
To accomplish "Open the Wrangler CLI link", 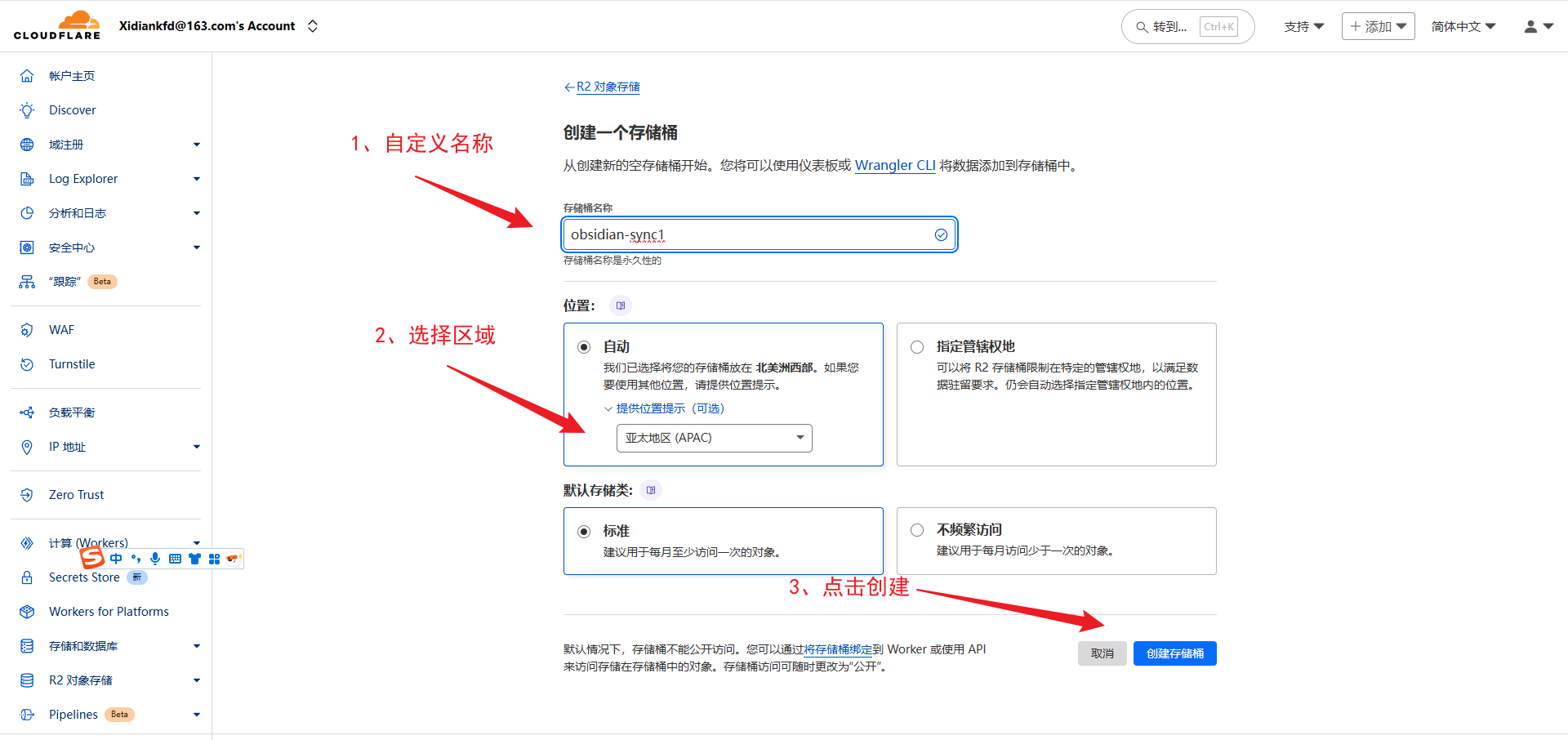I will (894, 165).
